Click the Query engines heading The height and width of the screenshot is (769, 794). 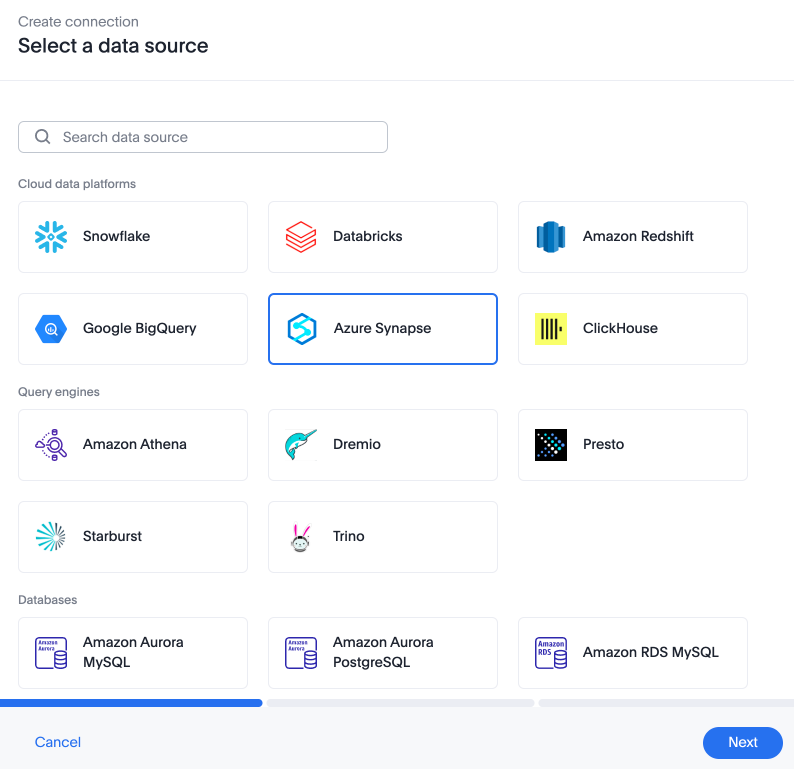[x=59, y=392]
